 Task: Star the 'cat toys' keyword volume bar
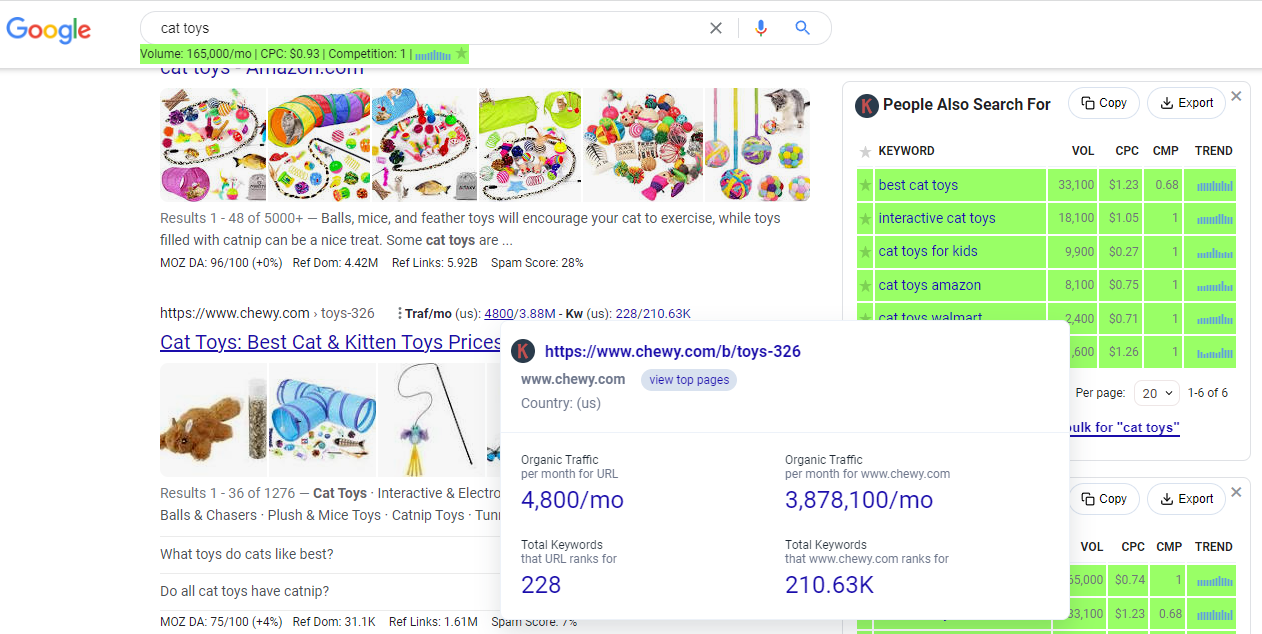(x=461, y=54)
